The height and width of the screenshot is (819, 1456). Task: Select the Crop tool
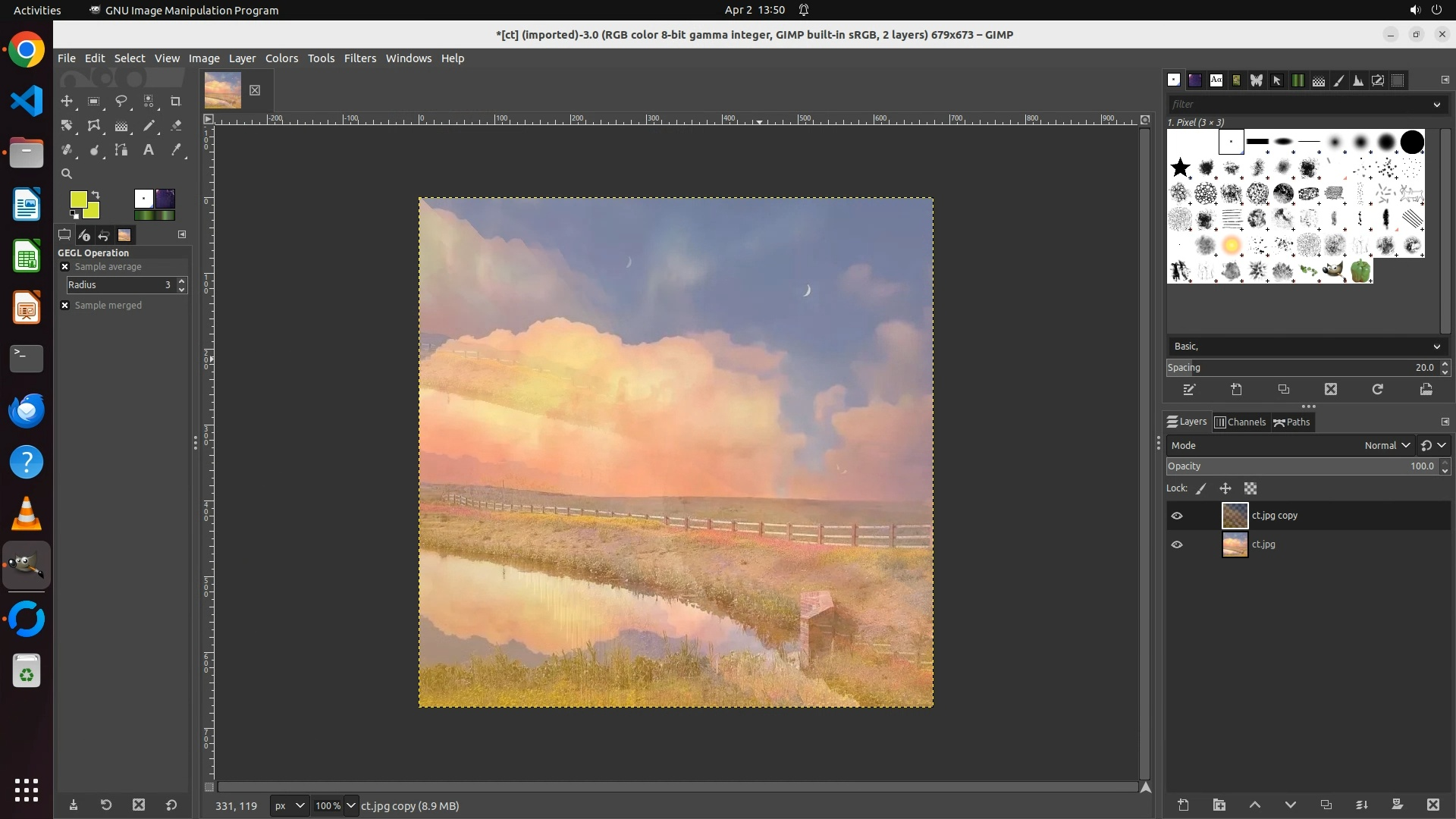pyautogui.click(x=176, y=101)
